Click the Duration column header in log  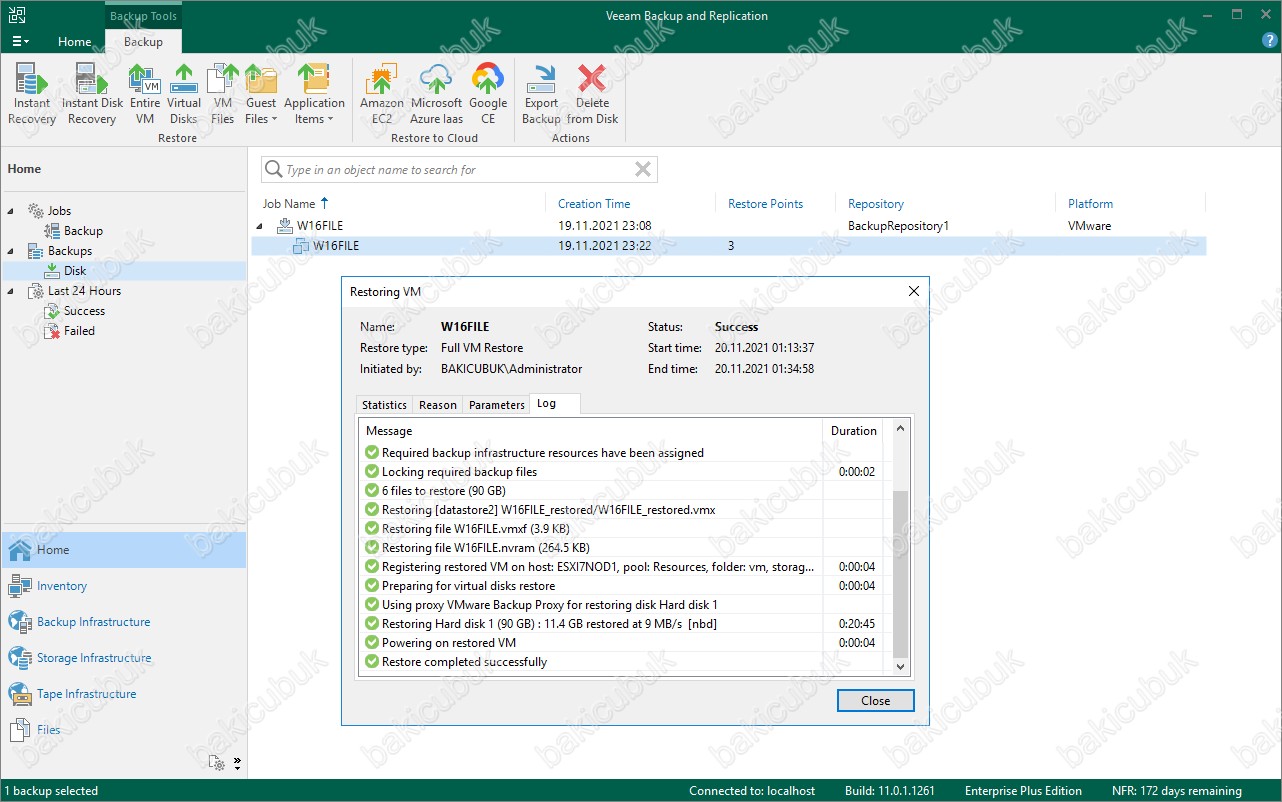tap(854, 431)
